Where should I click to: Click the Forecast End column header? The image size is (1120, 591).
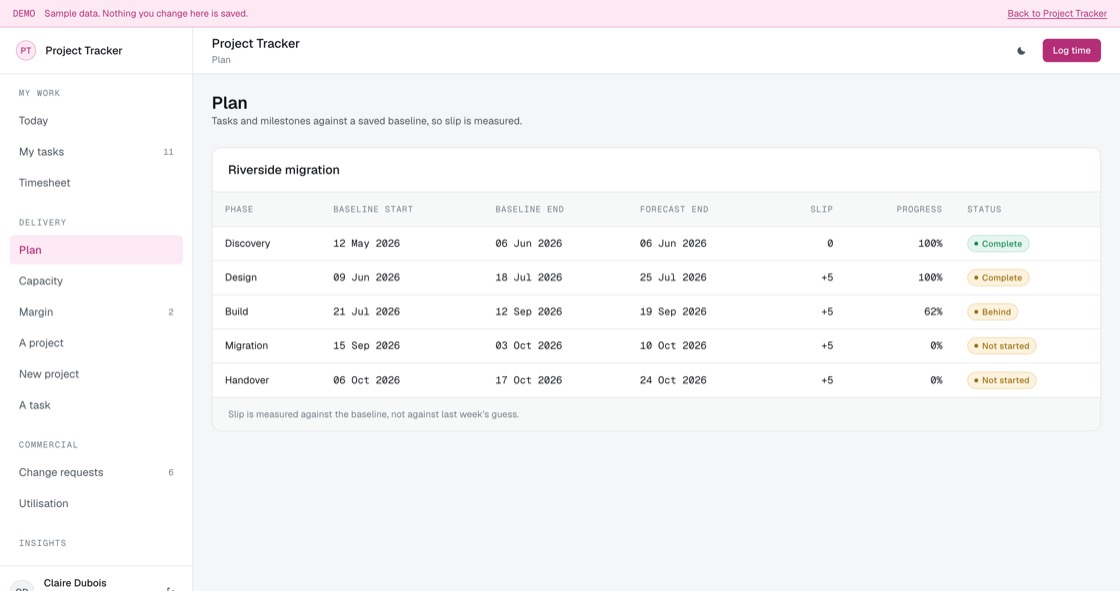(674, 209)
